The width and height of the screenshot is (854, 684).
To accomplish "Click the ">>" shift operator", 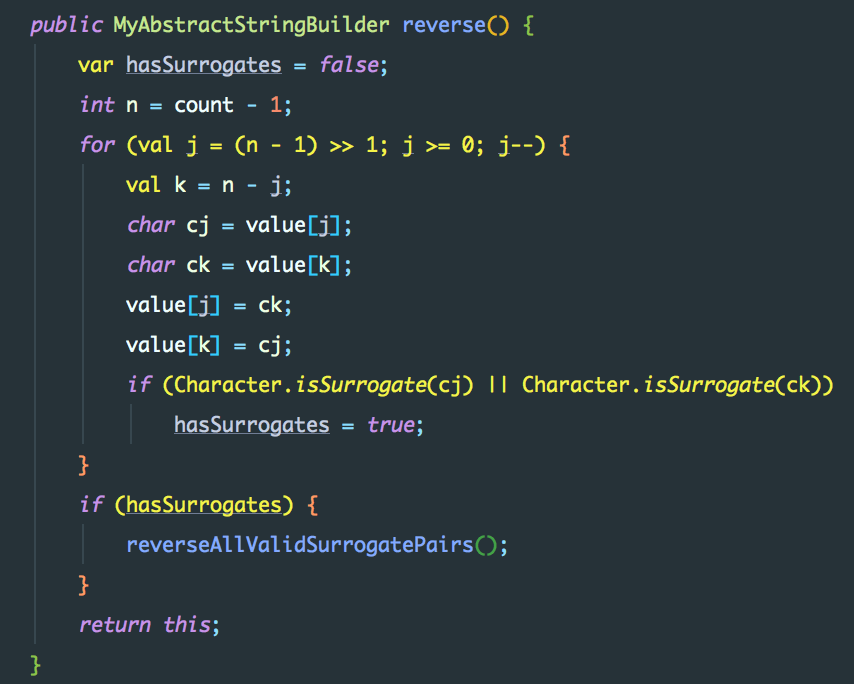I will 341,145.
